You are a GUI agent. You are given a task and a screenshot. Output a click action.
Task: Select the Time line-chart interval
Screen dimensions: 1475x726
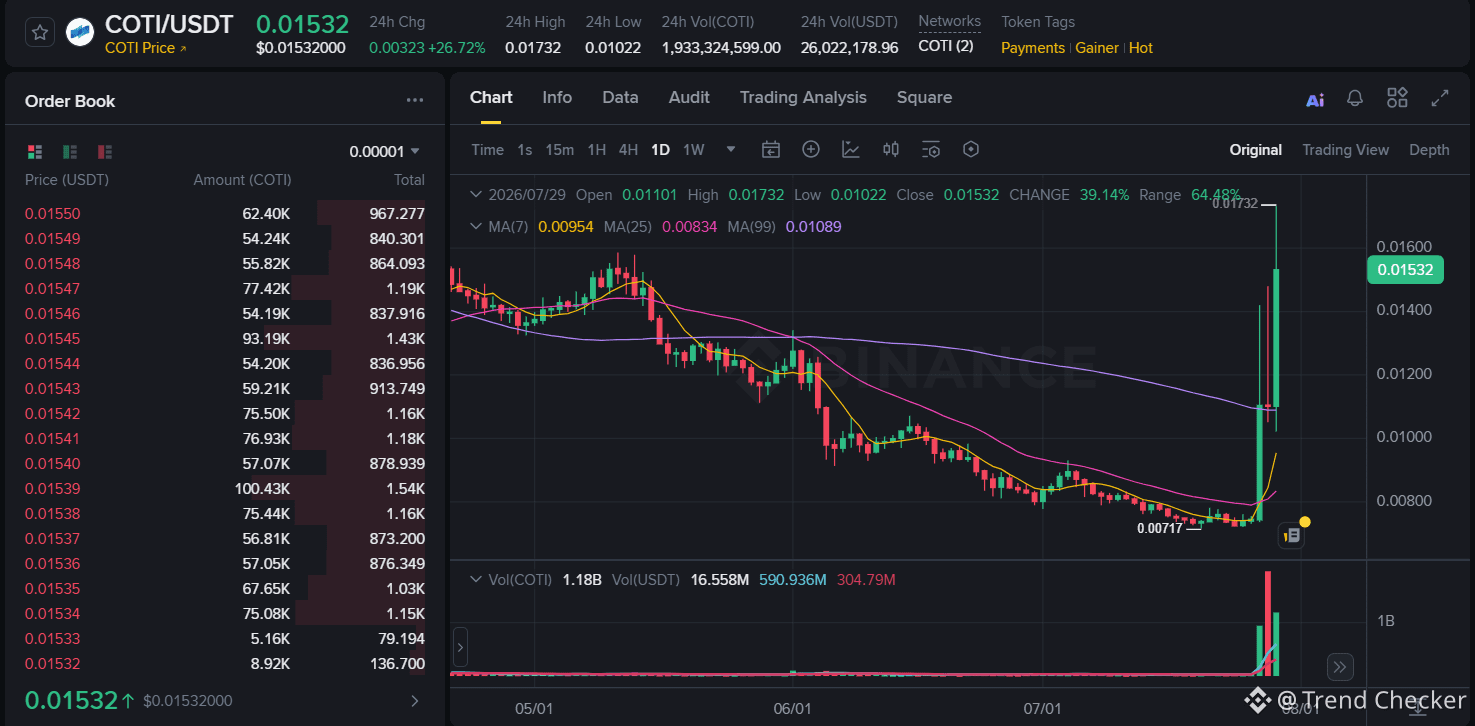coord(487,150)
